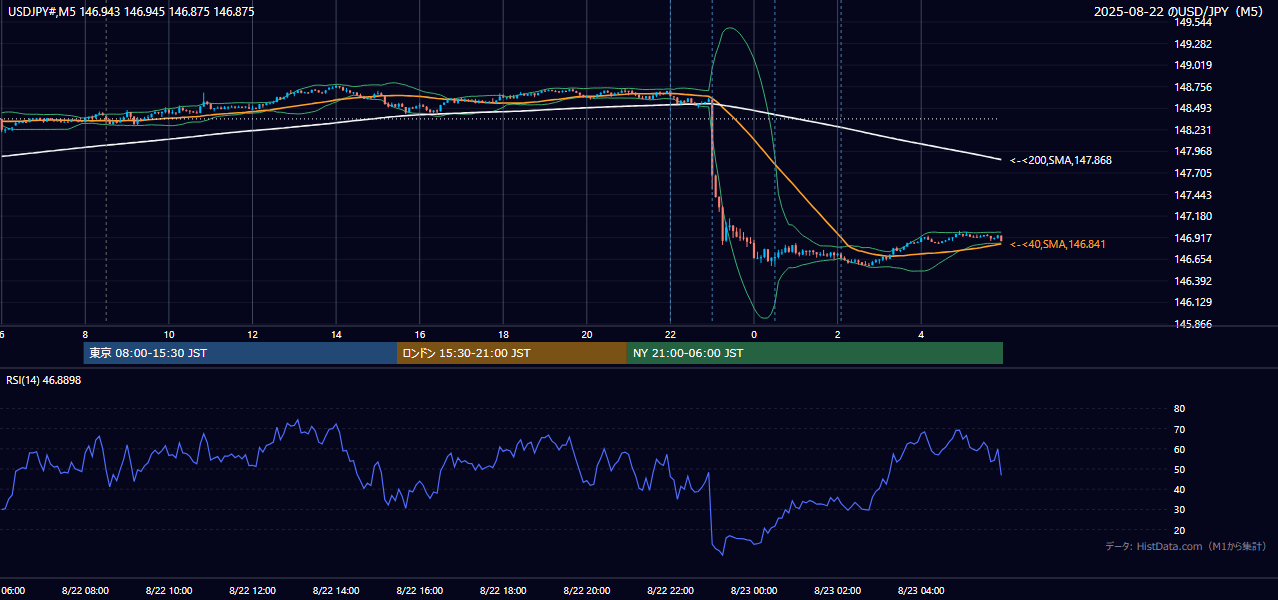1278x600 pixels.
Task: Click the 200 SMA 147.868 label
Action: point(1061,160)
